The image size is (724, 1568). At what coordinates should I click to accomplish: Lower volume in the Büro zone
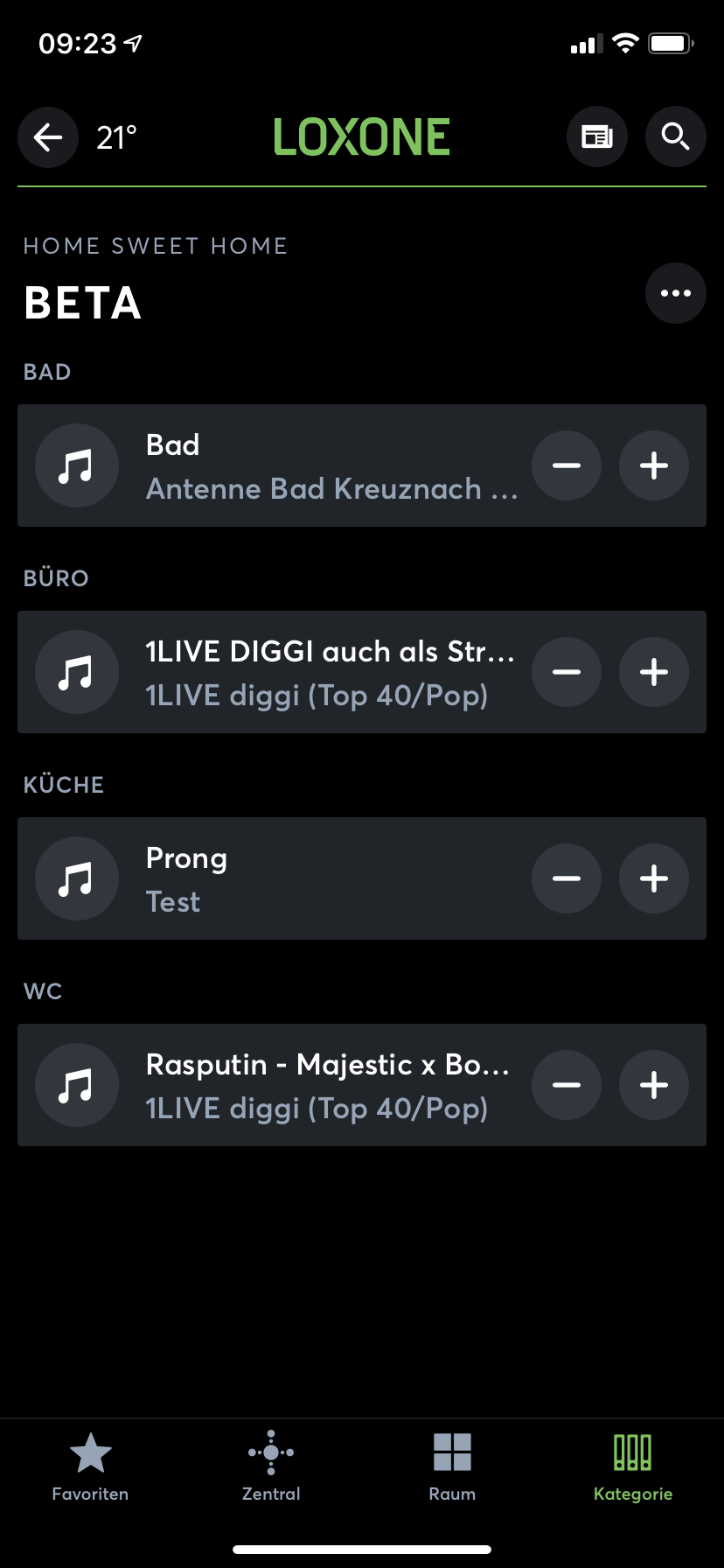[x=567, y=672]
